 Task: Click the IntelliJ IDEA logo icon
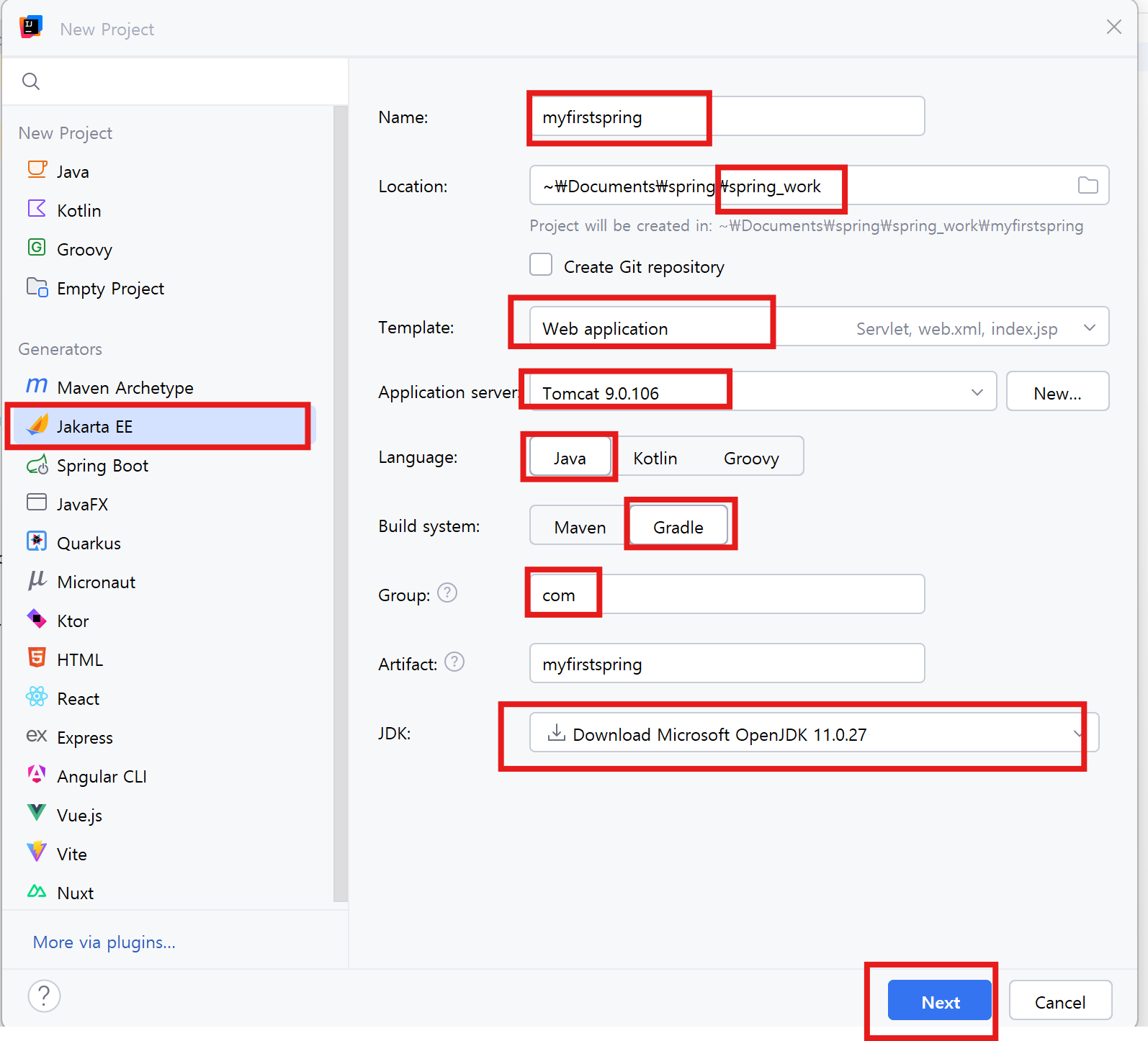(x=31, y=27)
